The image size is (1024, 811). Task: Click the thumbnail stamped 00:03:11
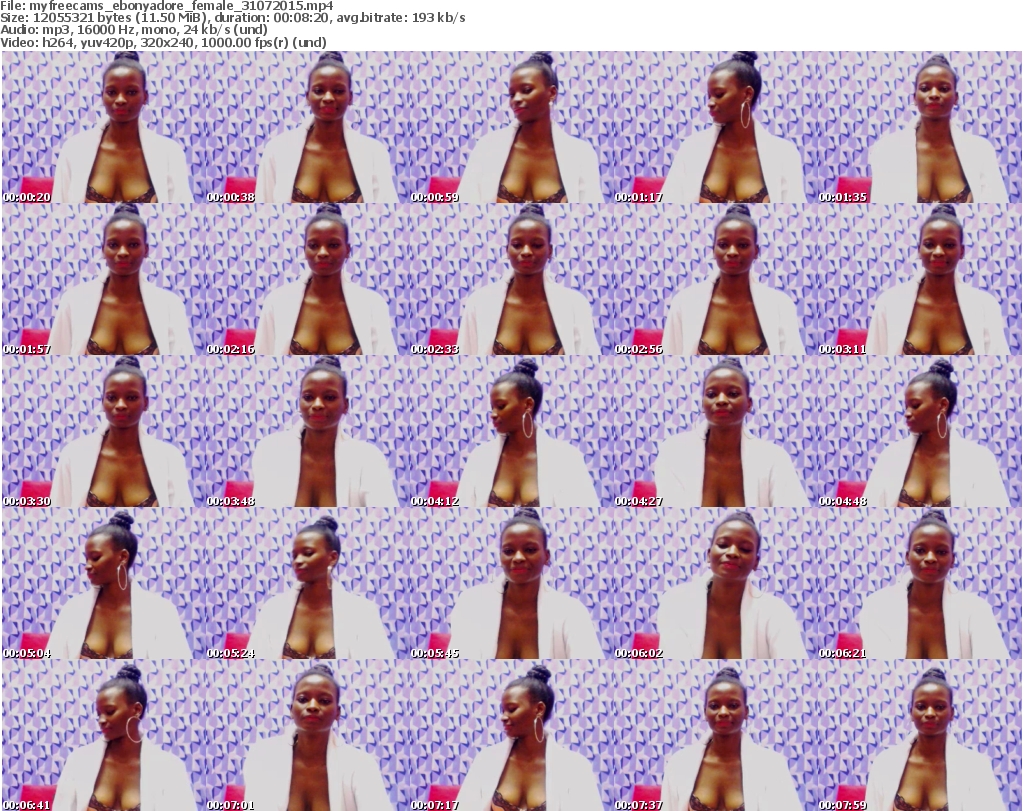920,279
